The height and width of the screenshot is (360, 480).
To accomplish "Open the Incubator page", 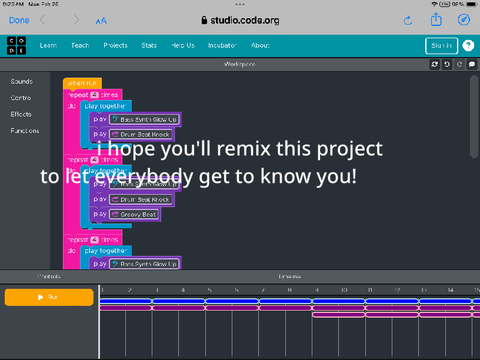I will 222,46.
